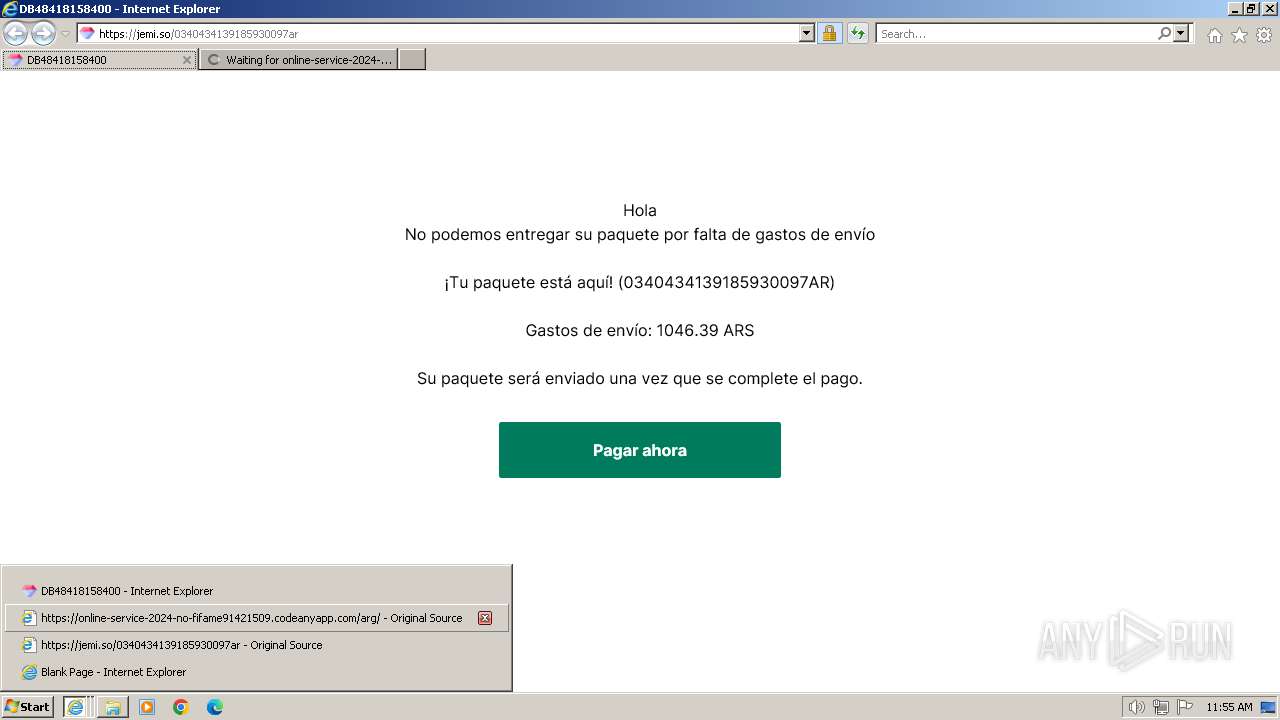Go forward with the browser Forward arrow
This screenshot has width=1280, height=720.
point(43,33)
